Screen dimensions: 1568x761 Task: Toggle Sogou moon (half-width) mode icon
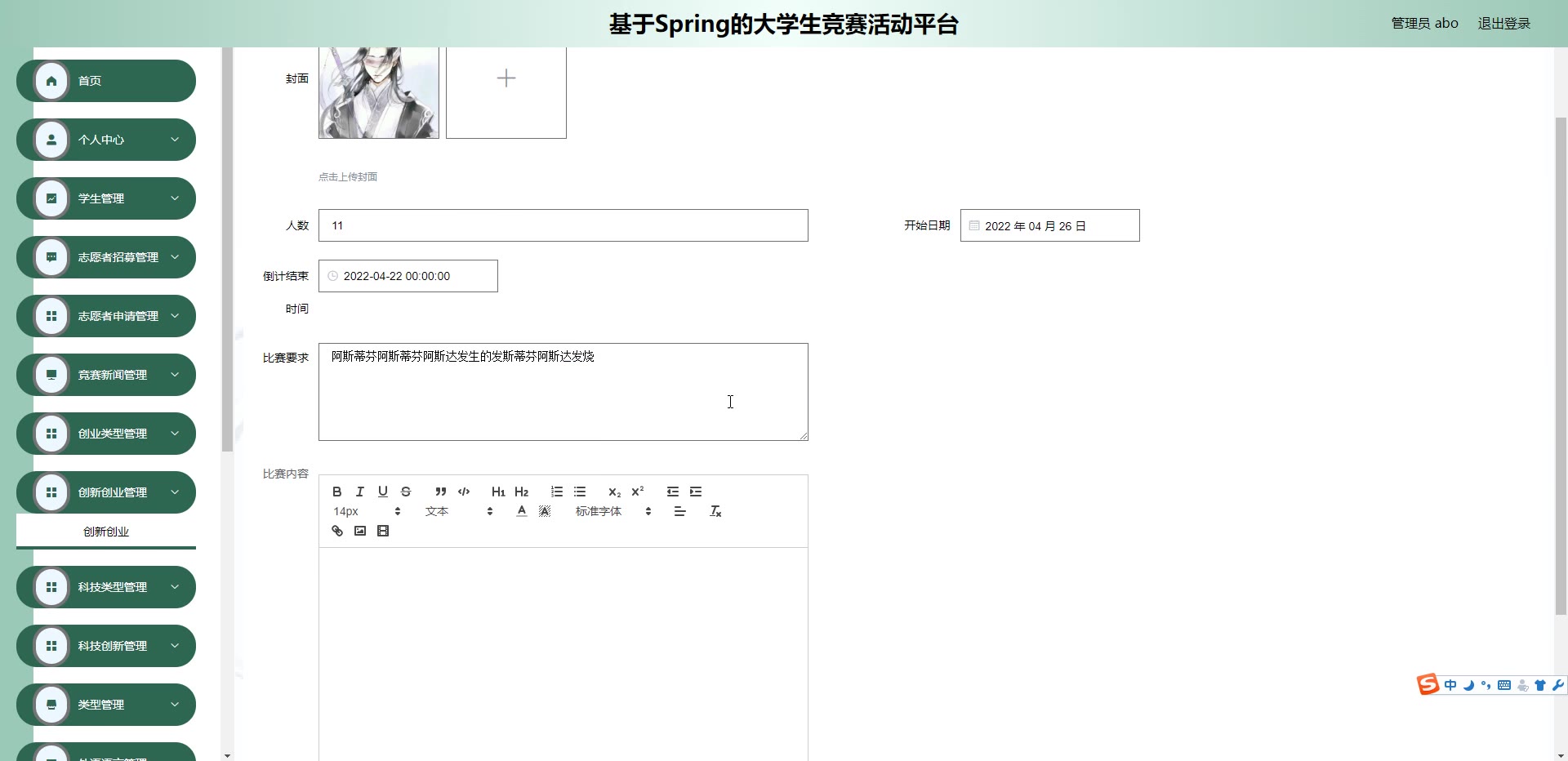[1468, 685]
